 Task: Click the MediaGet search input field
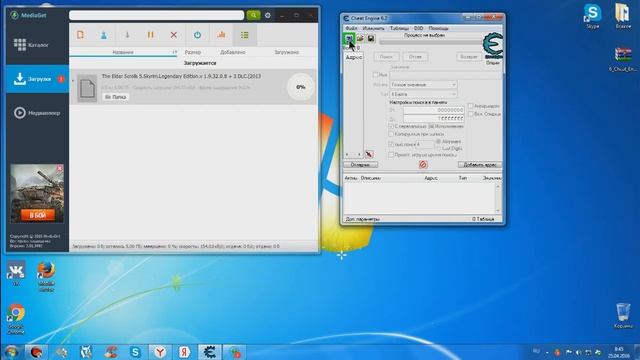(157, 15)
